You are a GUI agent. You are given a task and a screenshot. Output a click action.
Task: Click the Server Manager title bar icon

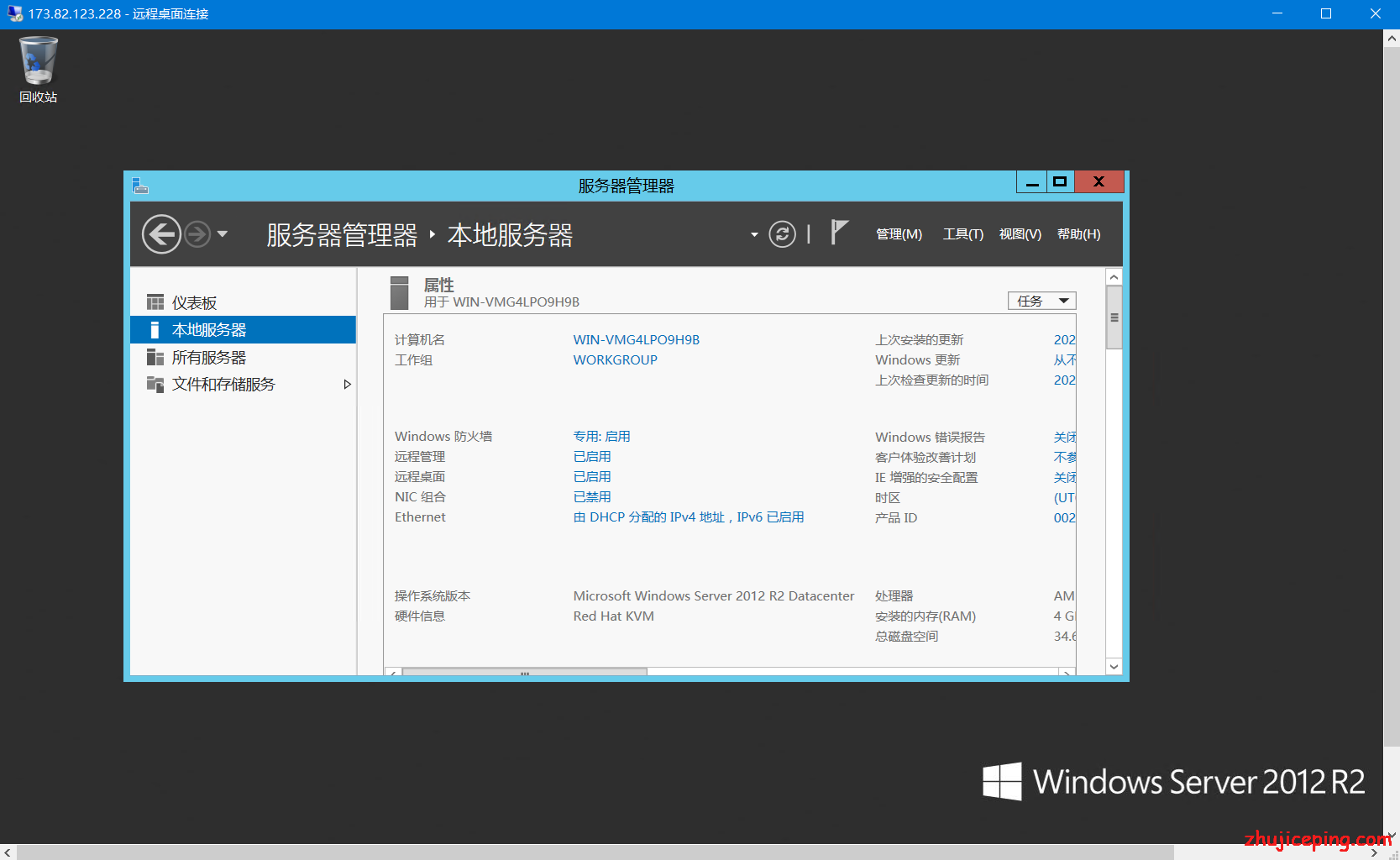point(140,186)
